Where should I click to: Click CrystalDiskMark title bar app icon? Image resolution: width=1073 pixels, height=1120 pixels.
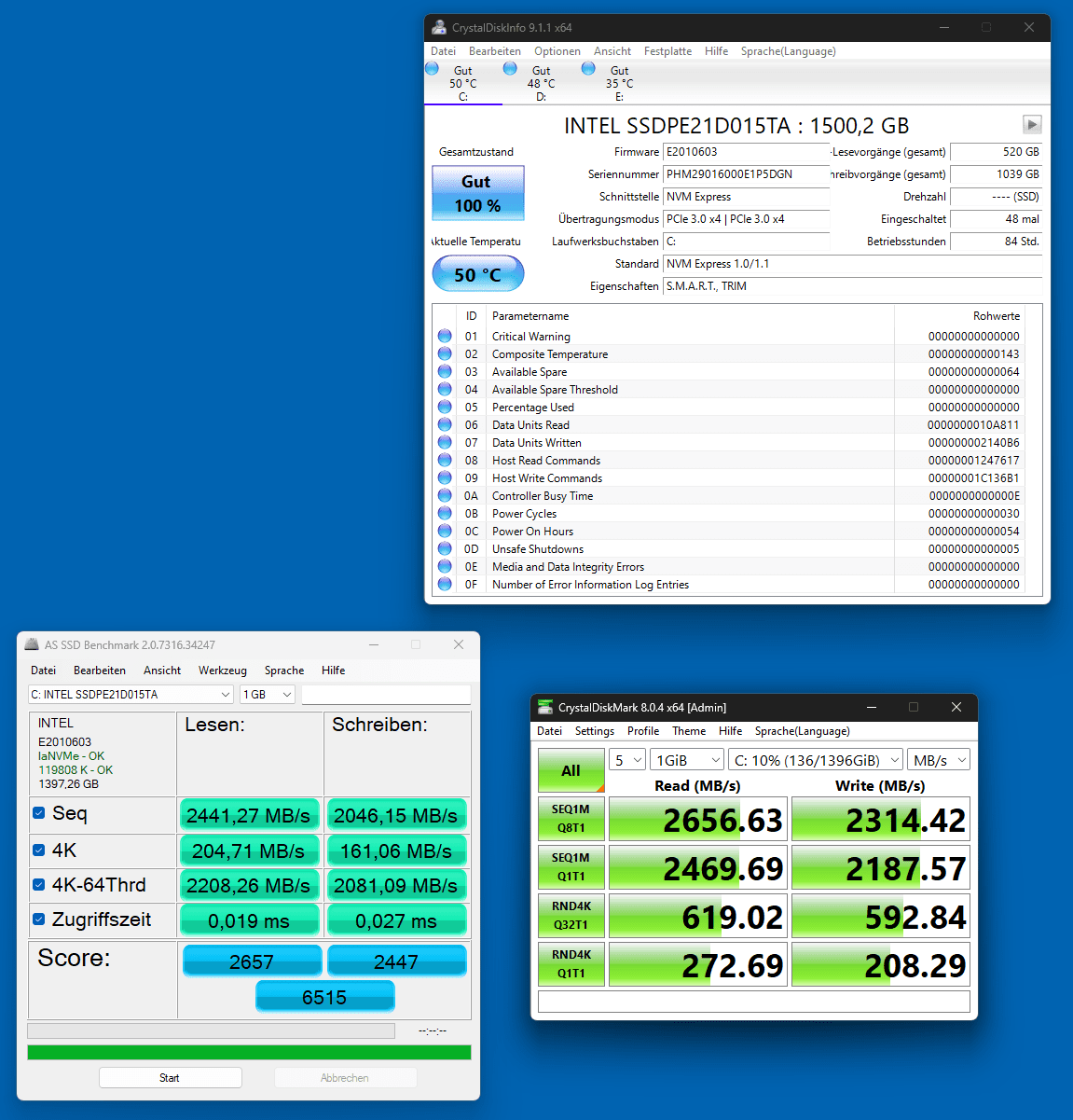coord(544,707)
